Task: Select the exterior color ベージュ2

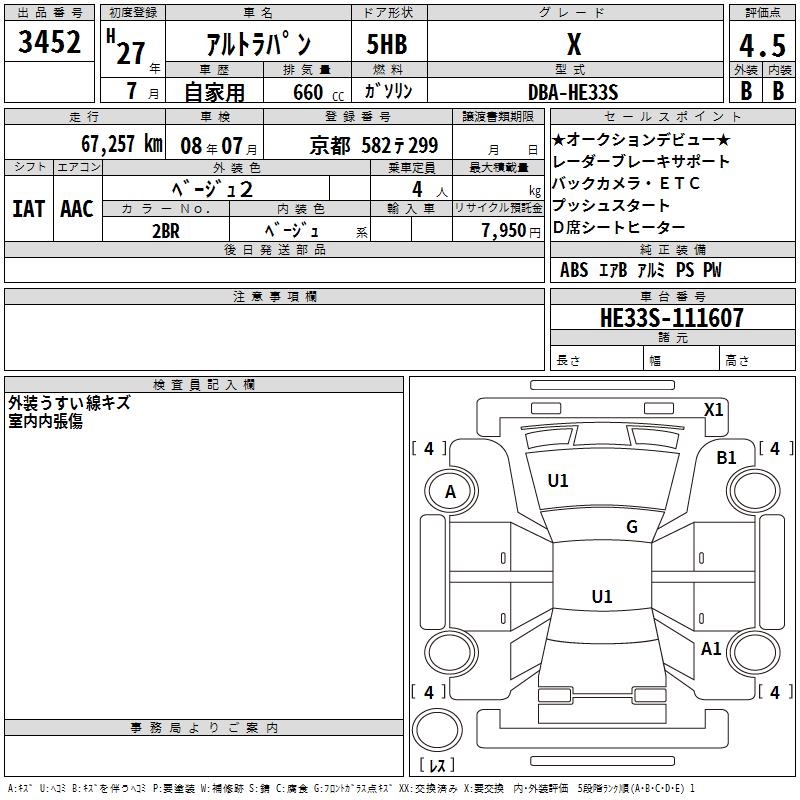Action: click(x=213, y=189)
